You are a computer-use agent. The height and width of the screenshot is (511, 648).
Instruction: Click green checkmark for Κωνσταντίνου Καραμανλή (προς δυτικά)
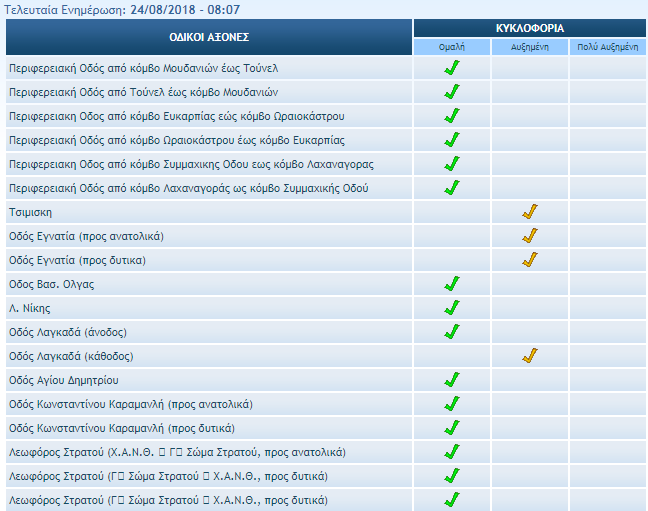452,428
